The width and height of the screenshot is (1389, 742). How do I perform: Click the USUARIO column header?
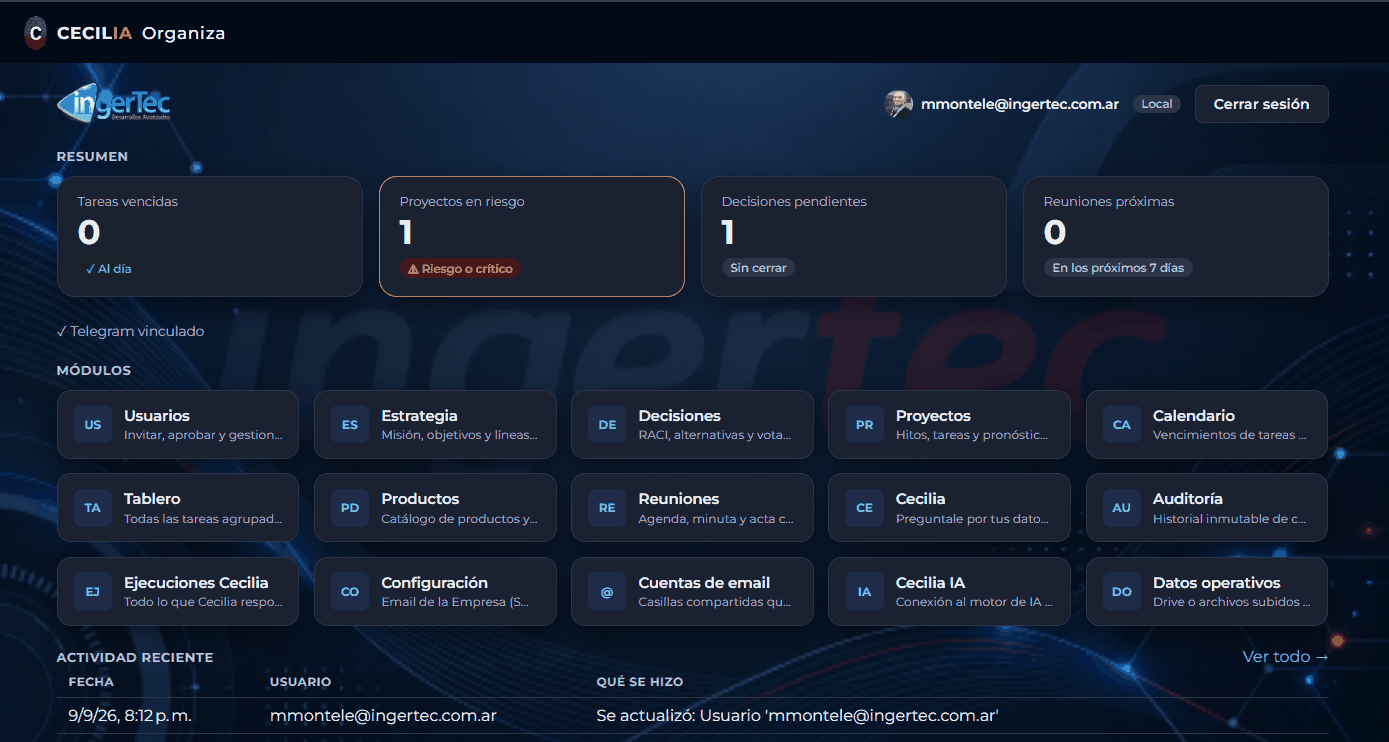click(x=300, y=682)
